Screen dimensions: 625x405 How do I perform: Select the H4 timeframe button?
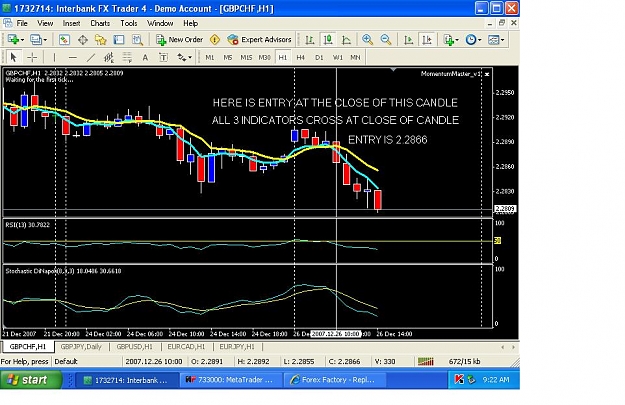[301, 57]
